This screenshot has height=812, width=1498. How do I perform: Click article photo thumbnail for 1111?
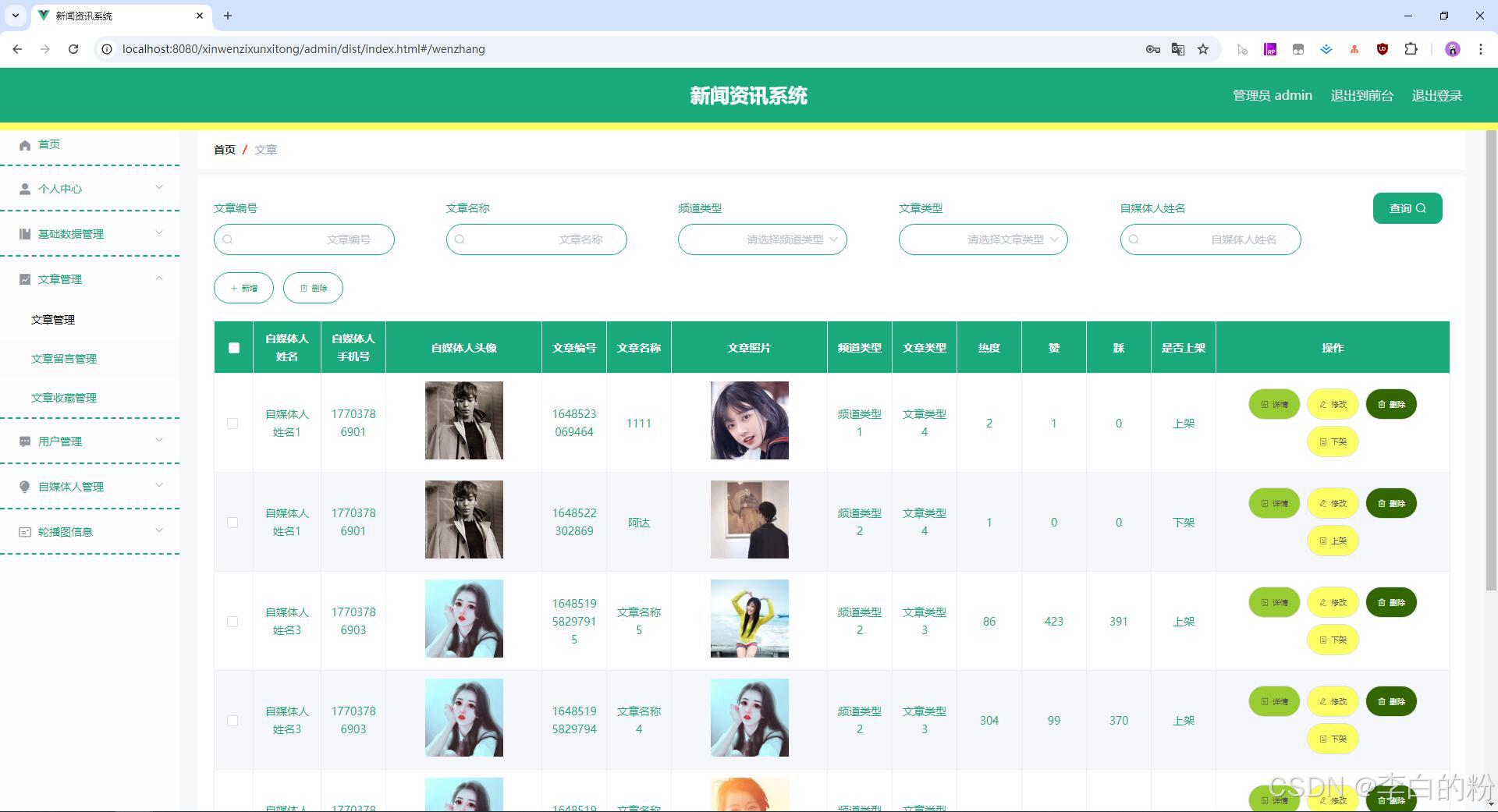pos(749,420)
